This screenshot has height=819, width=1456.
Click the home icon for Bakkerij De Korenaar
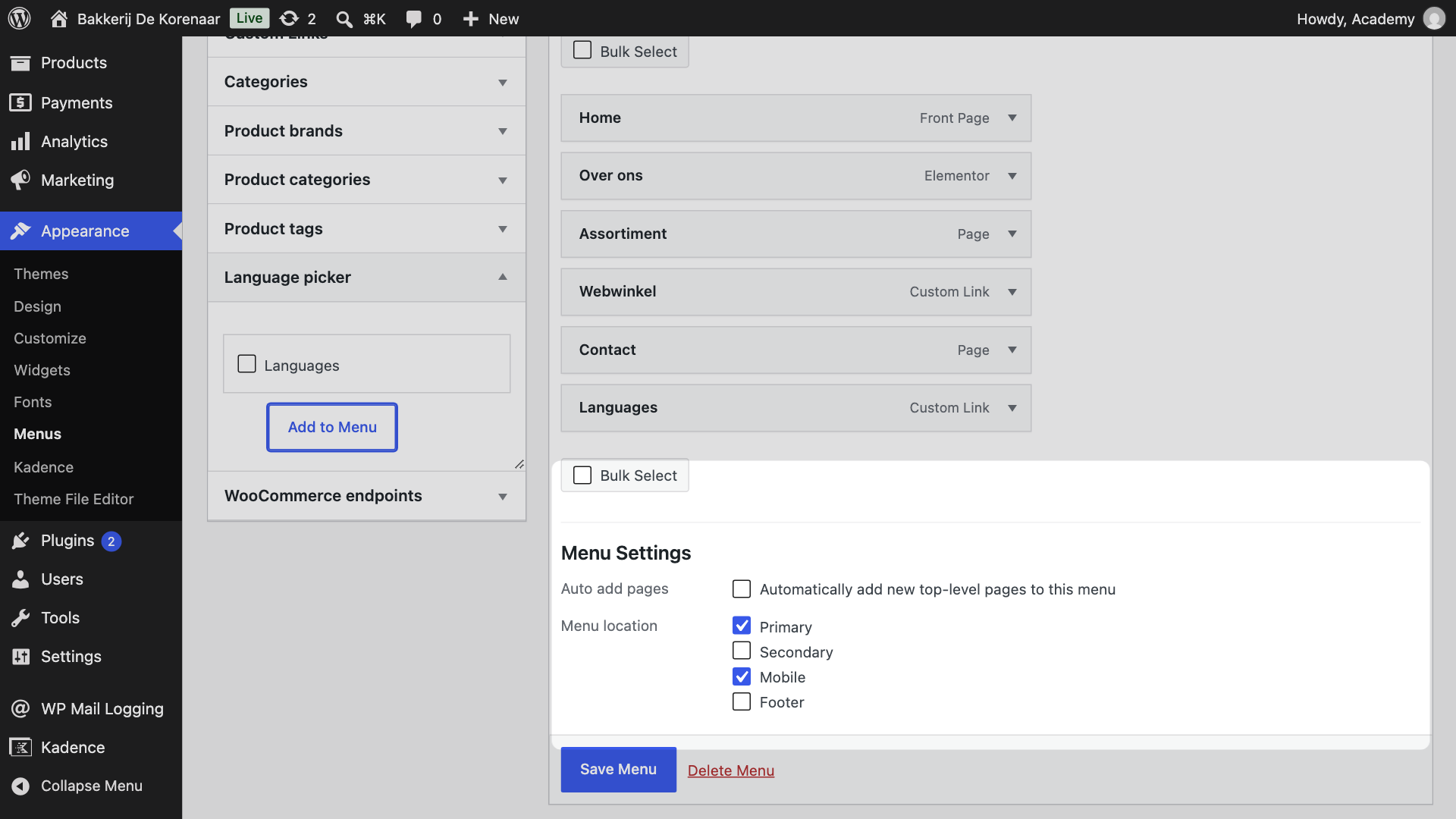(x=59, y=18)
